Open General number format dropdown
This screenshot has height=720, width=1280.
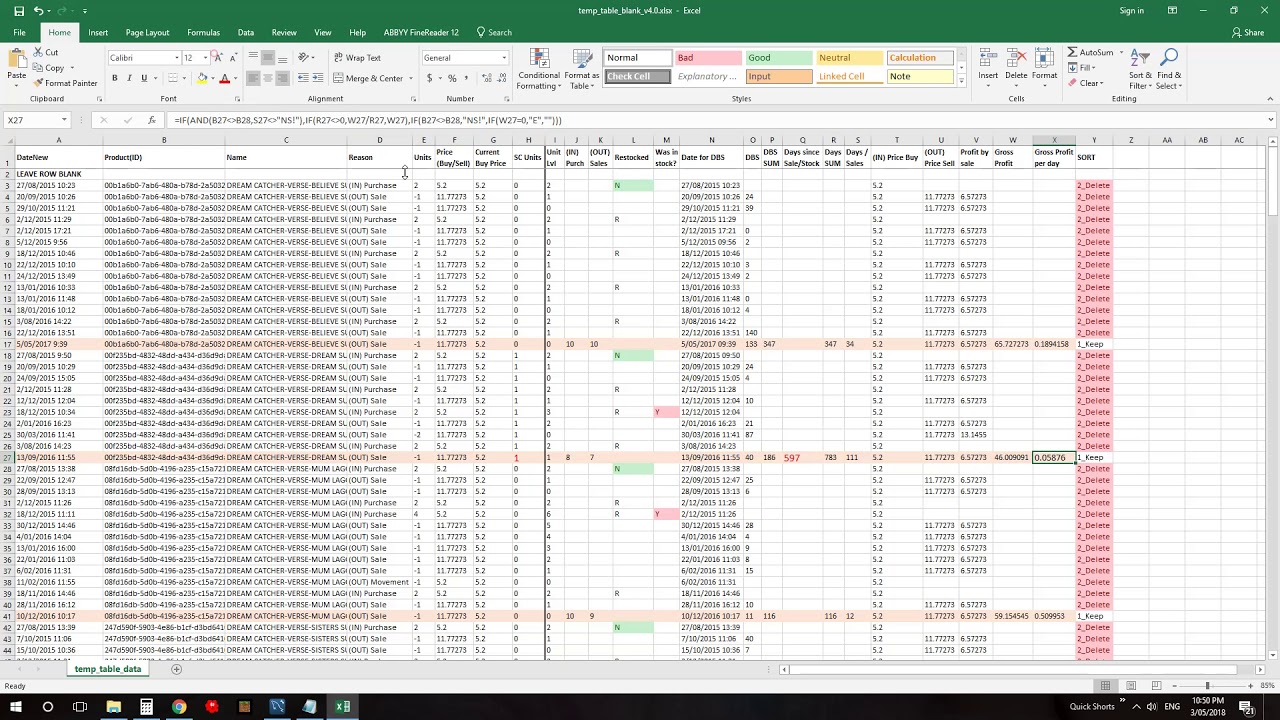tap(504, 58)
